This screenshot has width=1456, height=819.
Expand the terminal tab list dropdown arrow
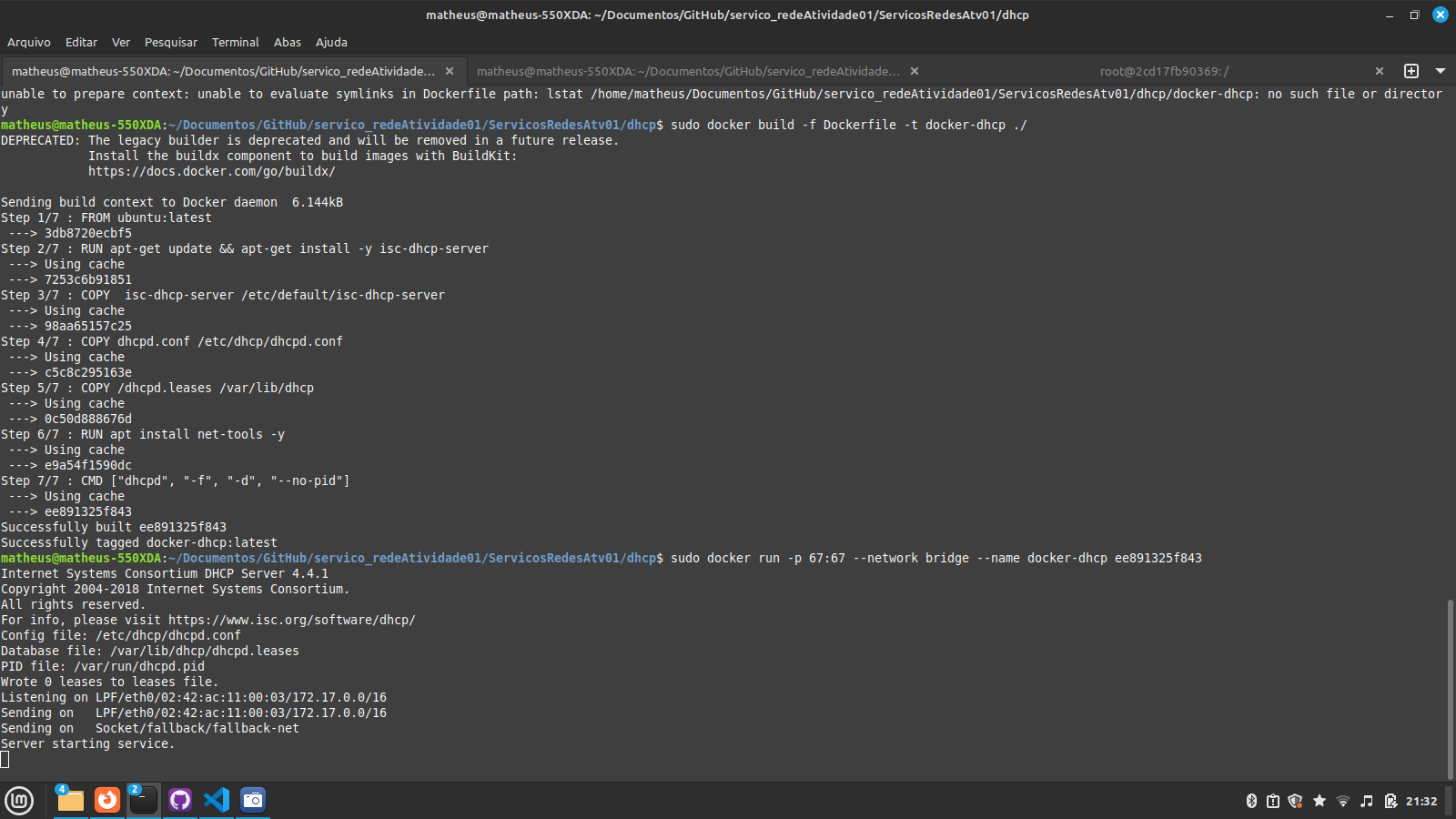pyautogui.click(x=1441, y=71)
